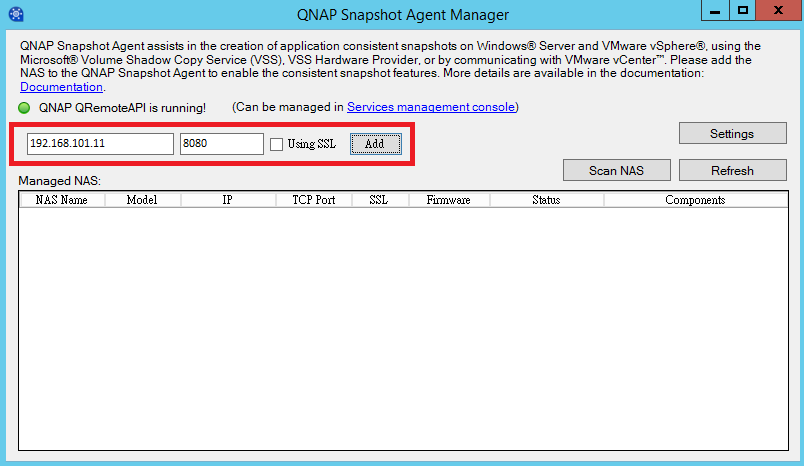Sort by Firmware column header
The image size is (804, 466).
tap(449, 200)
